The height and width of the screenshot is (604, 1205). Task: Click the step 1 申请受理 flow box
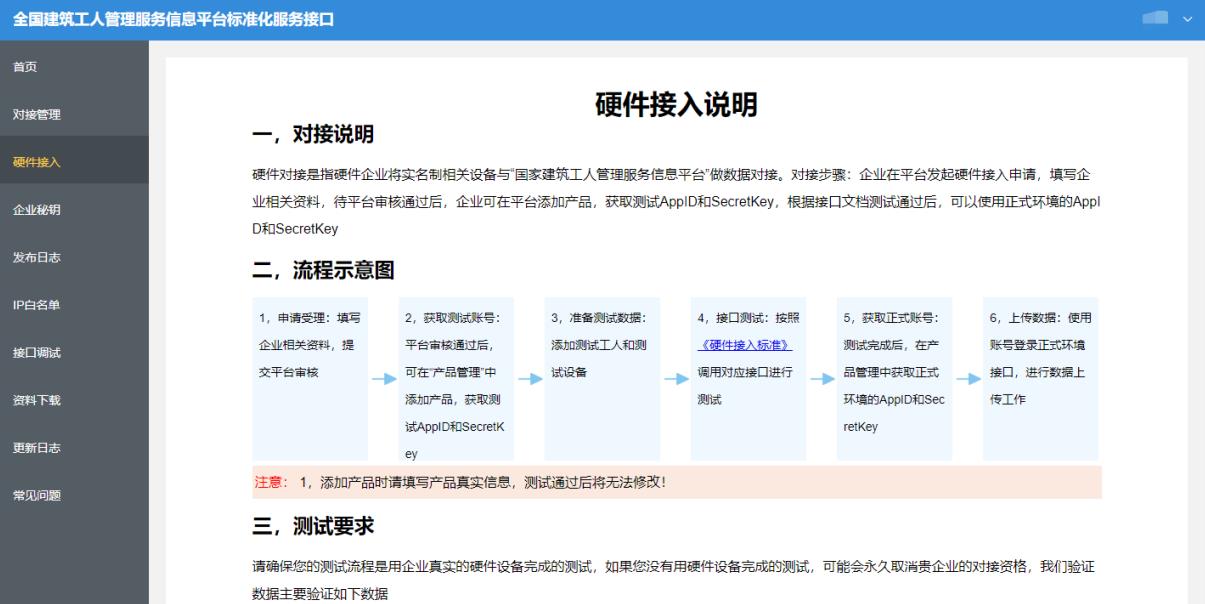[310, 378]
